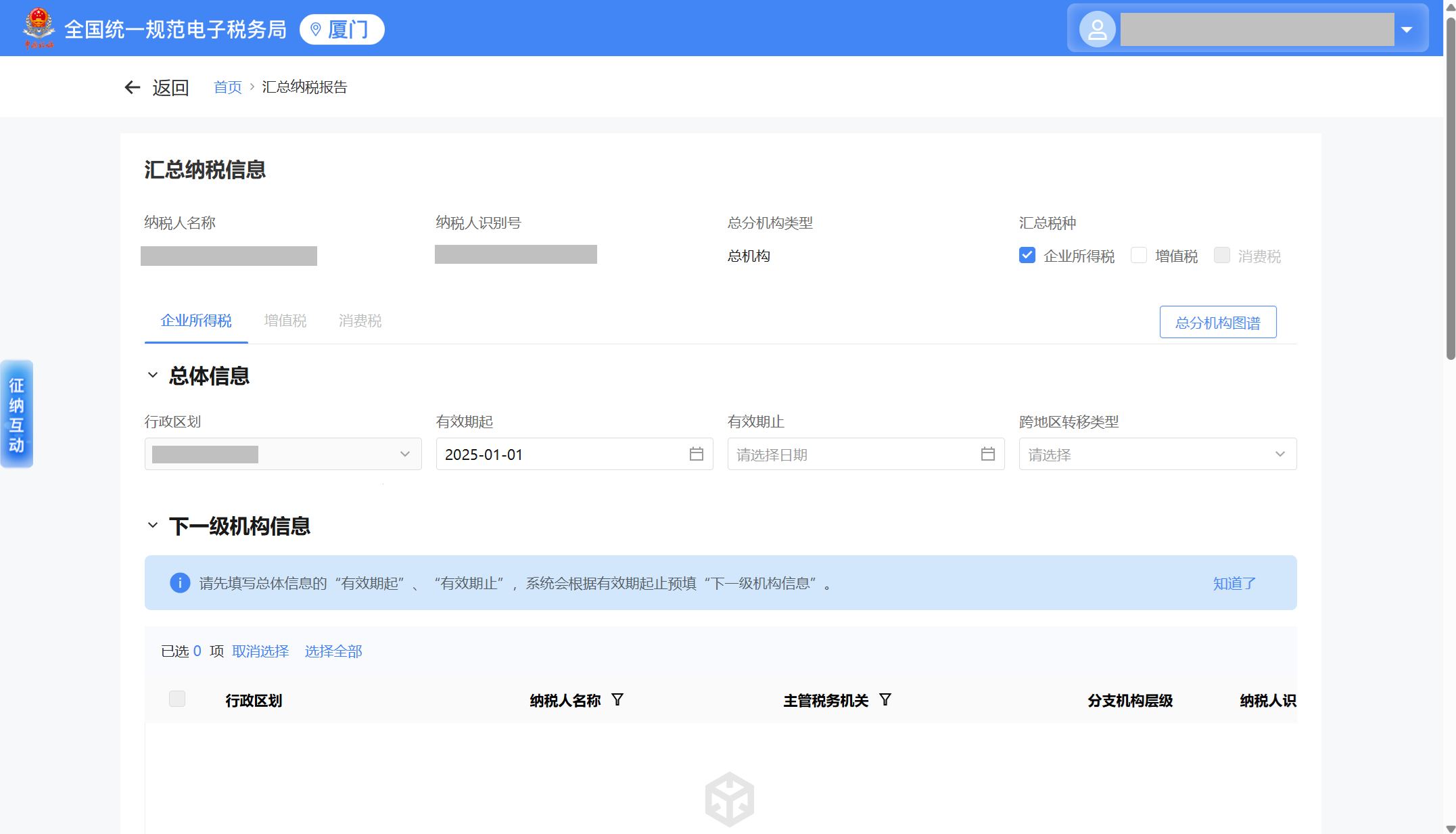Viewport: 1456px width, 834px height.
Task: Check the 增值税 checkbox under 汇总税种
Action: (1139, 255)
